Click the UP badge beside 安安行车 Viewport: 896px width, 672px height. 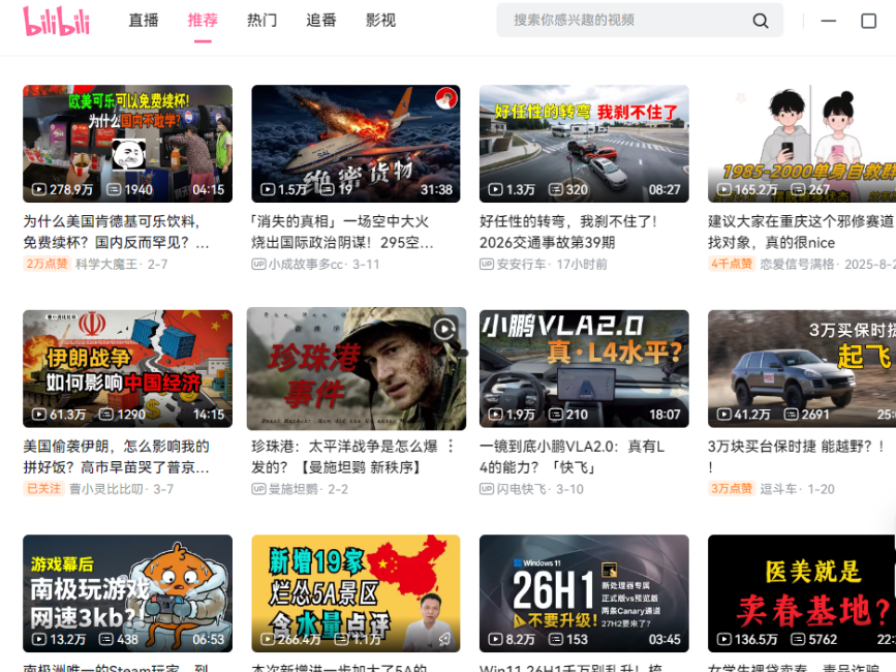click(x=487, y=264)
